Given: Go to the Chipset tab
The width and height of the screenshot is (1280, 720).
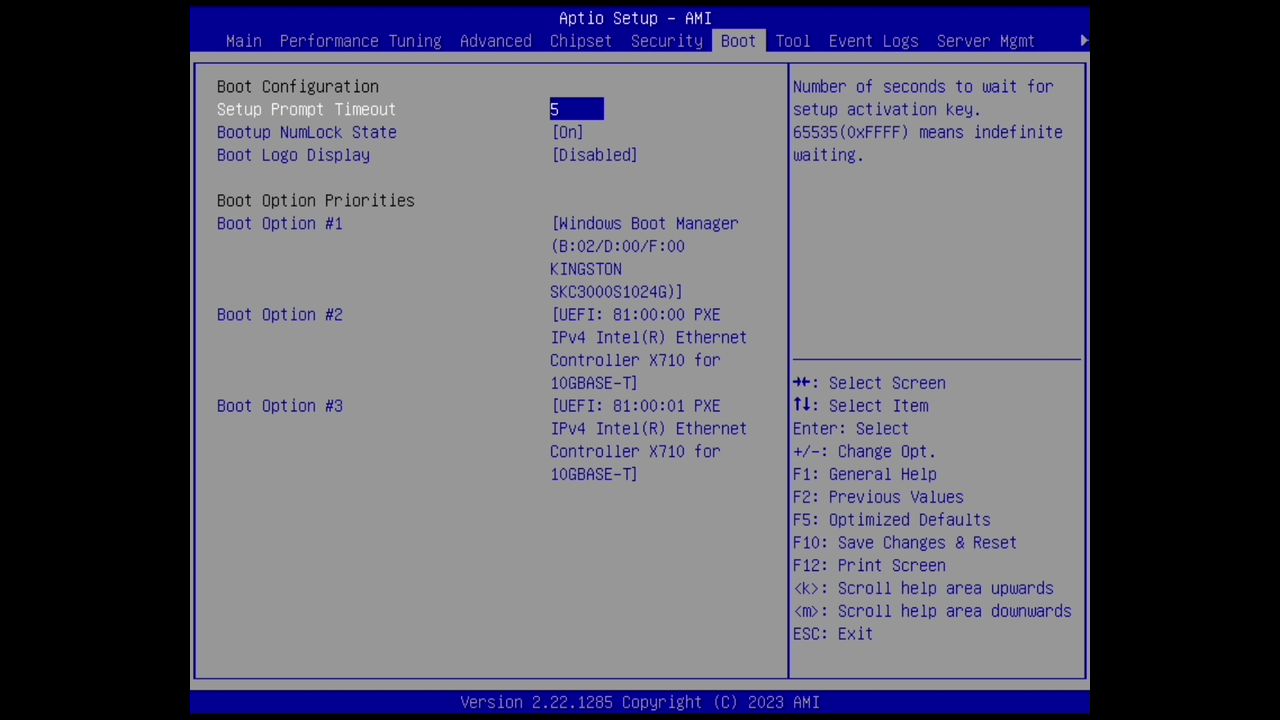Looking at the screenshot, I should click(580, 41).
